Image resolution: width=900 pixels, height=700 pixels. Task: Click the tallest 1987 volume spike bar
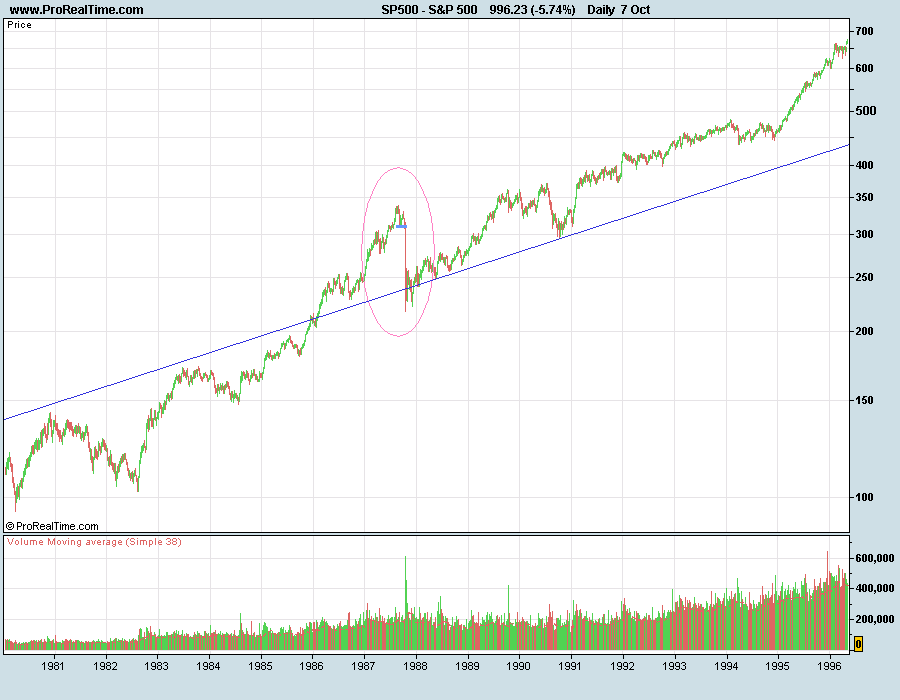click(x=405, y=602)
